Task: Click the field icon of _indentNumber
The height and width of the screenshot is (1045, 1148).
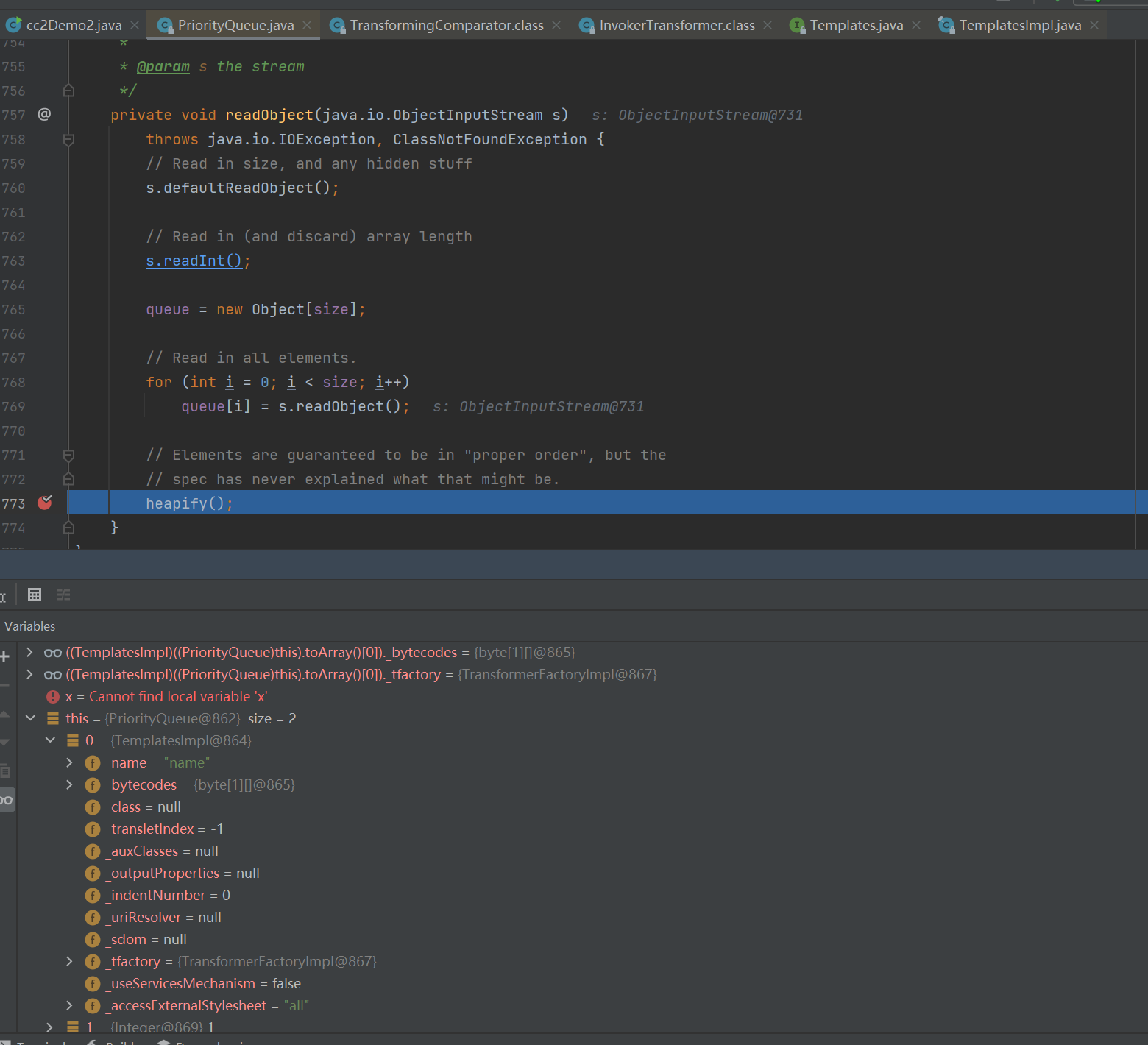Action: pos(93,896)
